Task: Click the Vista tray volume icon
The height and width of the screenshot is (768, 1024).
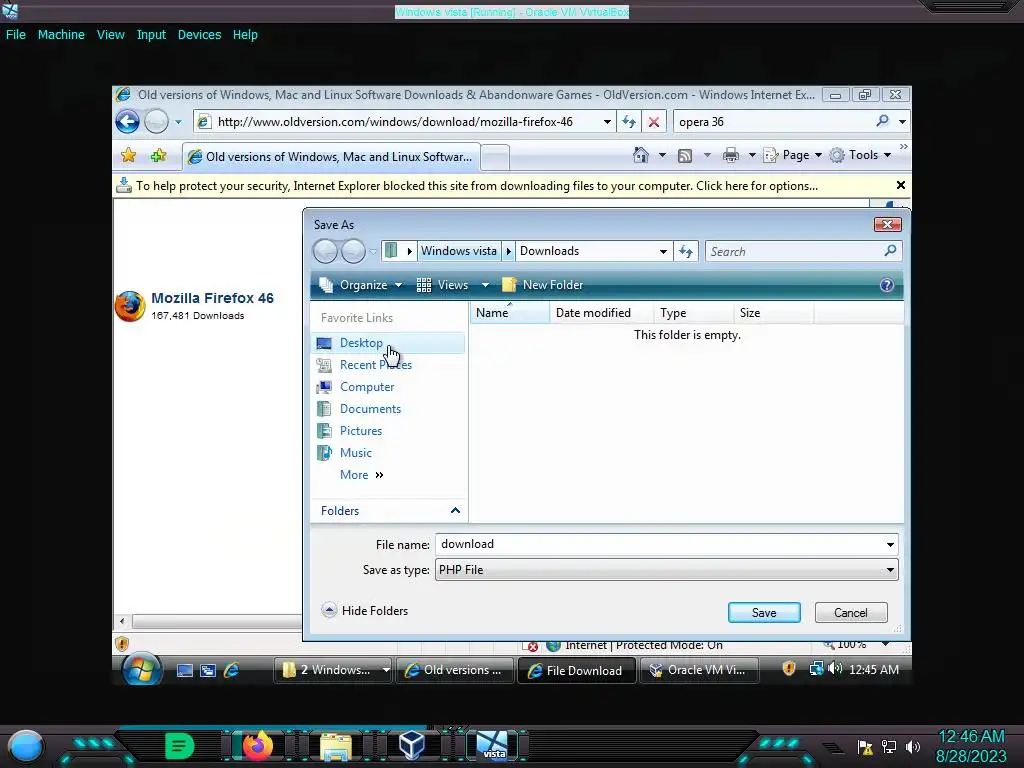Action: (x=835, y=669)
